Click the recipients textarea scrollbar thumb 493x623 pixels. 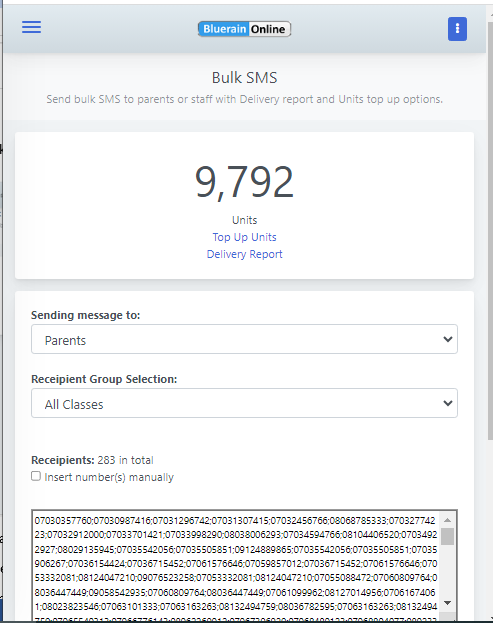[448, 536]
